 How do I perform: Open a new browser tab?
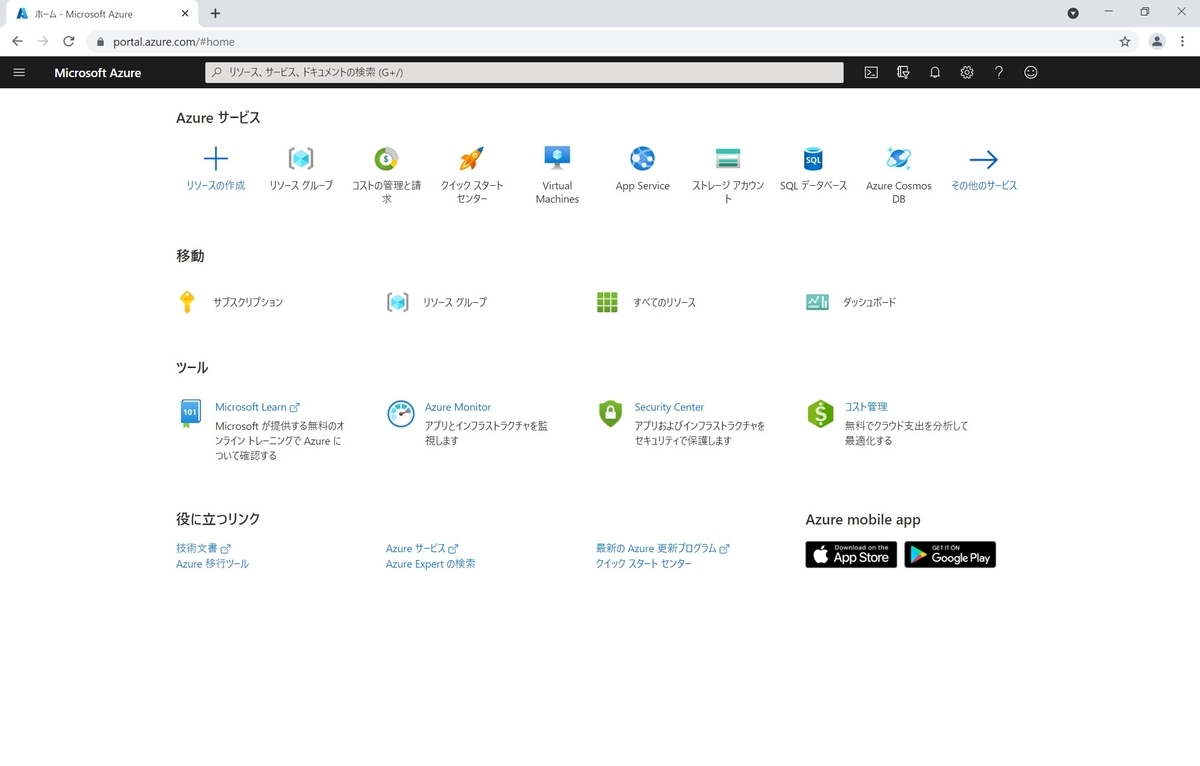coord(215,13)
